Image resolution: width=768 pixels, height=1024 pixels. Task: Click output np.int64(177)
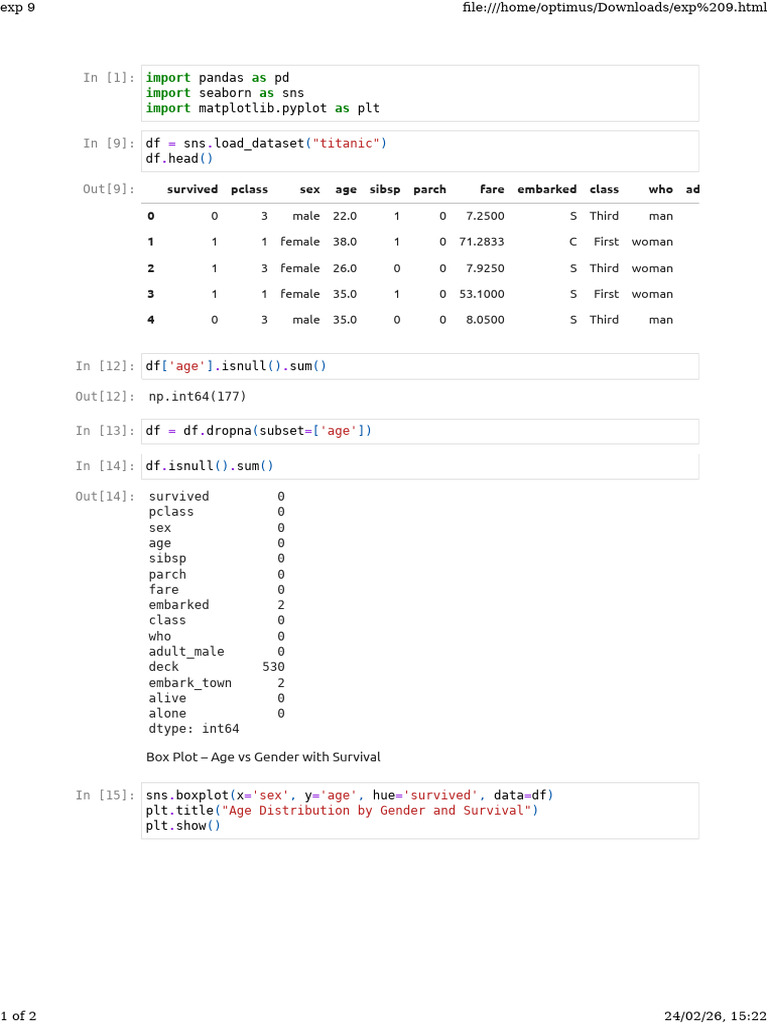pyautogui.click(x=197, y=396)
